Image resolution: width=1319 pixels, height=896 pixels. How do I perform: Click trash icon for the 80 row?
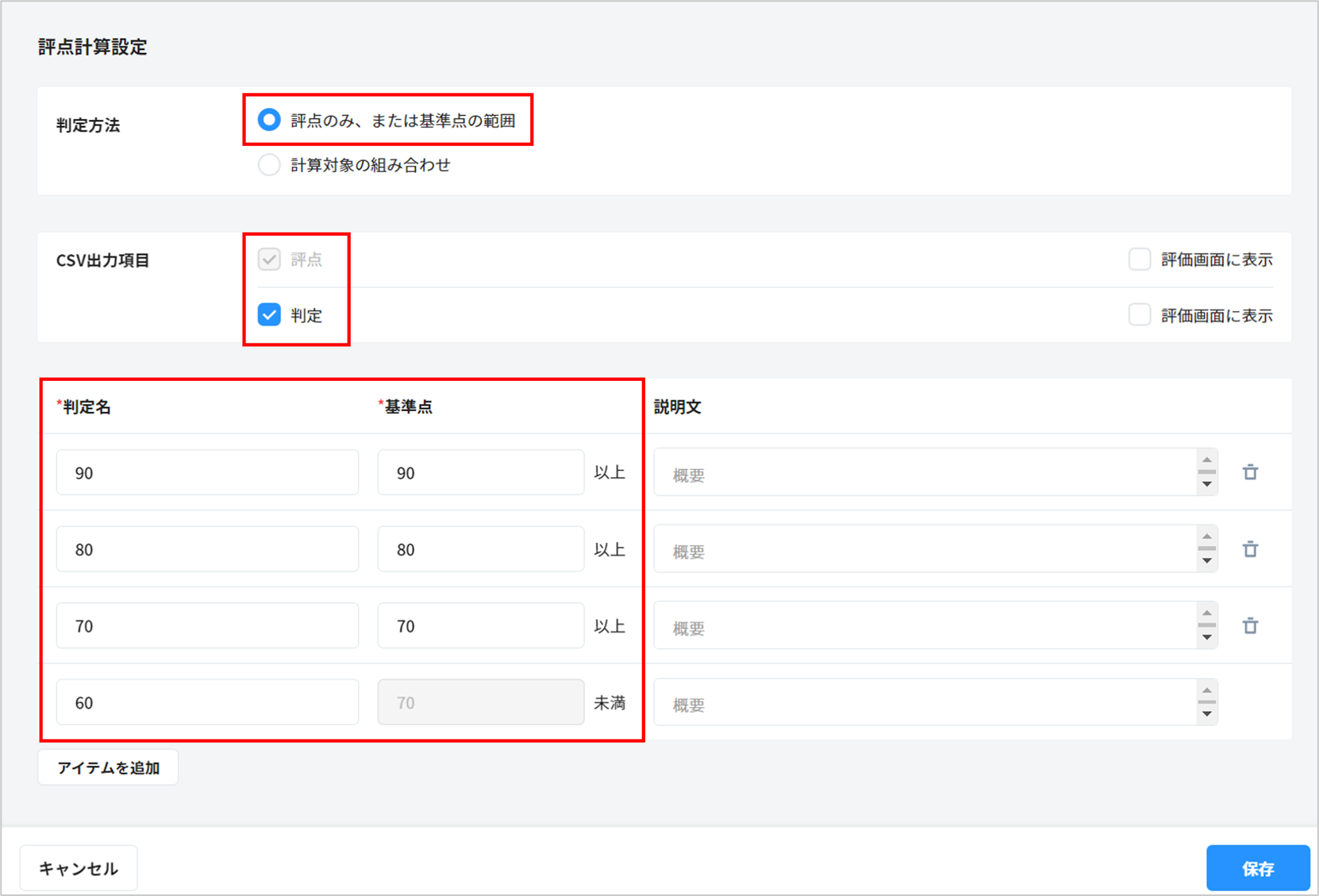tap(1250, 549)
